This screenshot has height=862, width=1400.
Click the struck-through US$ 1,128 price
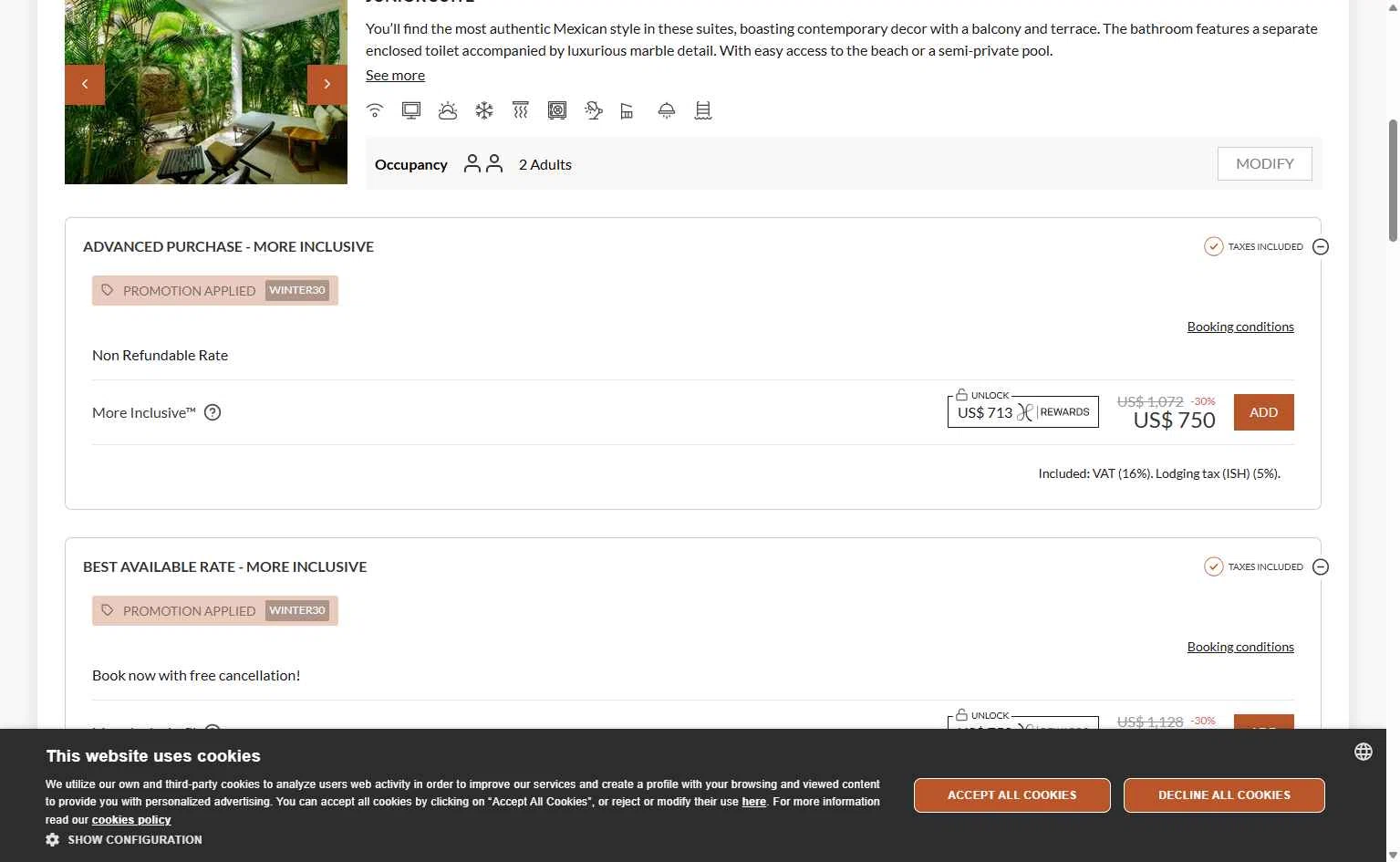click(x=1150, y=722)
